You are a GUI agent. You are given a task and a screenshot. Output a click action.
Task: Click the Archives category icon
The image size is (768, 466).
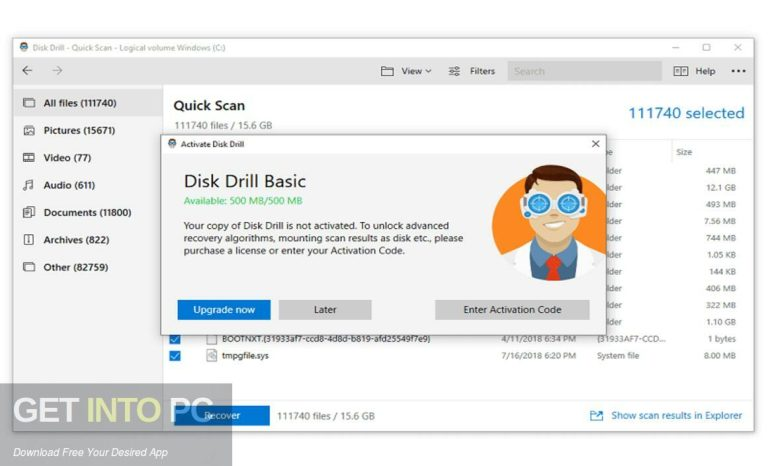pos(29,240)
